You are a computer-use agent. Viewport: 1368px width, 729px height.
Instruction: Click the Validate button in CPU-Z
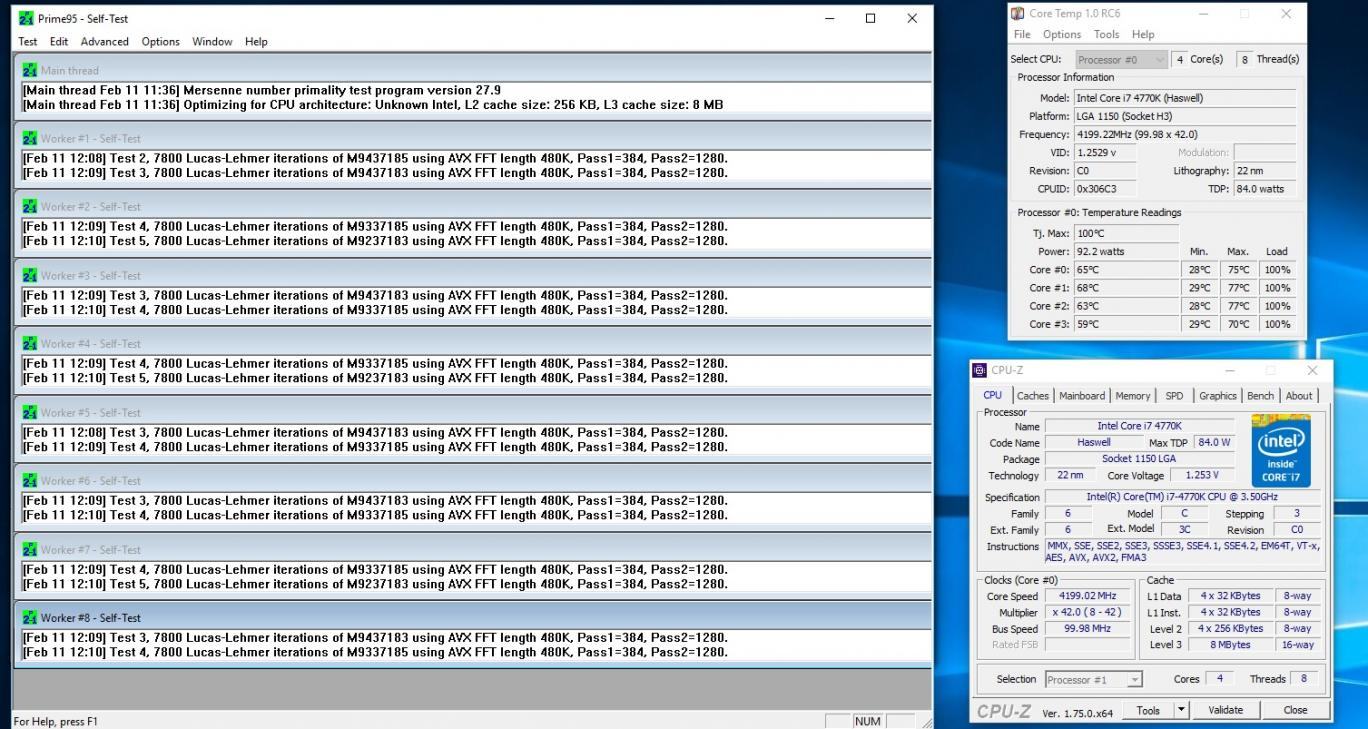click(x=1226, y=710)
